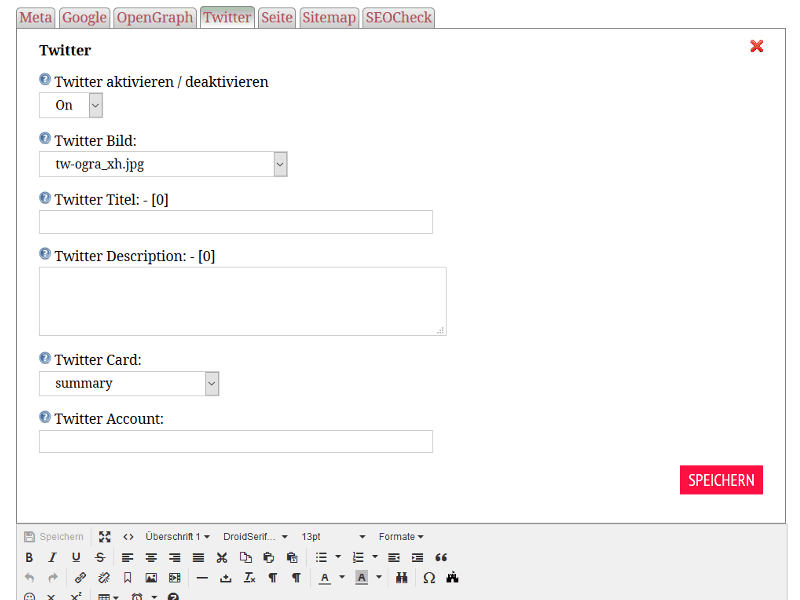800x600 pixels.
Task: Insert anchor bookmark
Action: pos(128,578)
